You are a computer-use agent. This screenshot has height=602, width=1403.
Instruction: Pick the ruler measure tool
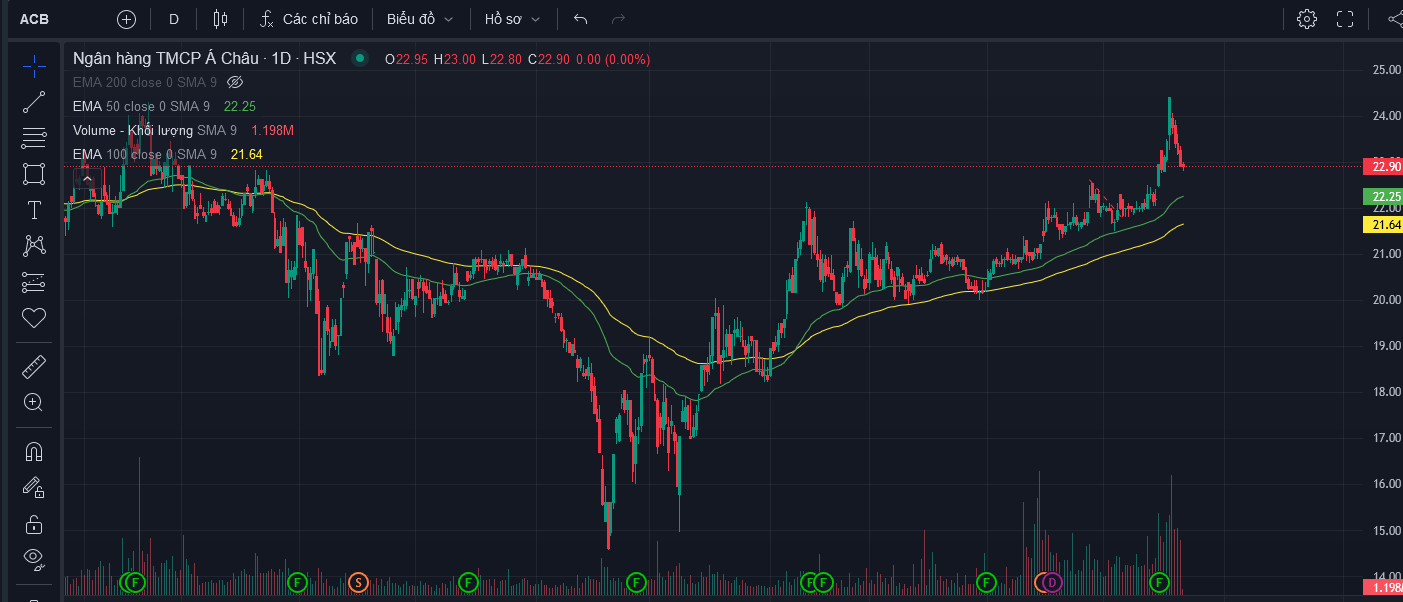click(x=34, y=367)
